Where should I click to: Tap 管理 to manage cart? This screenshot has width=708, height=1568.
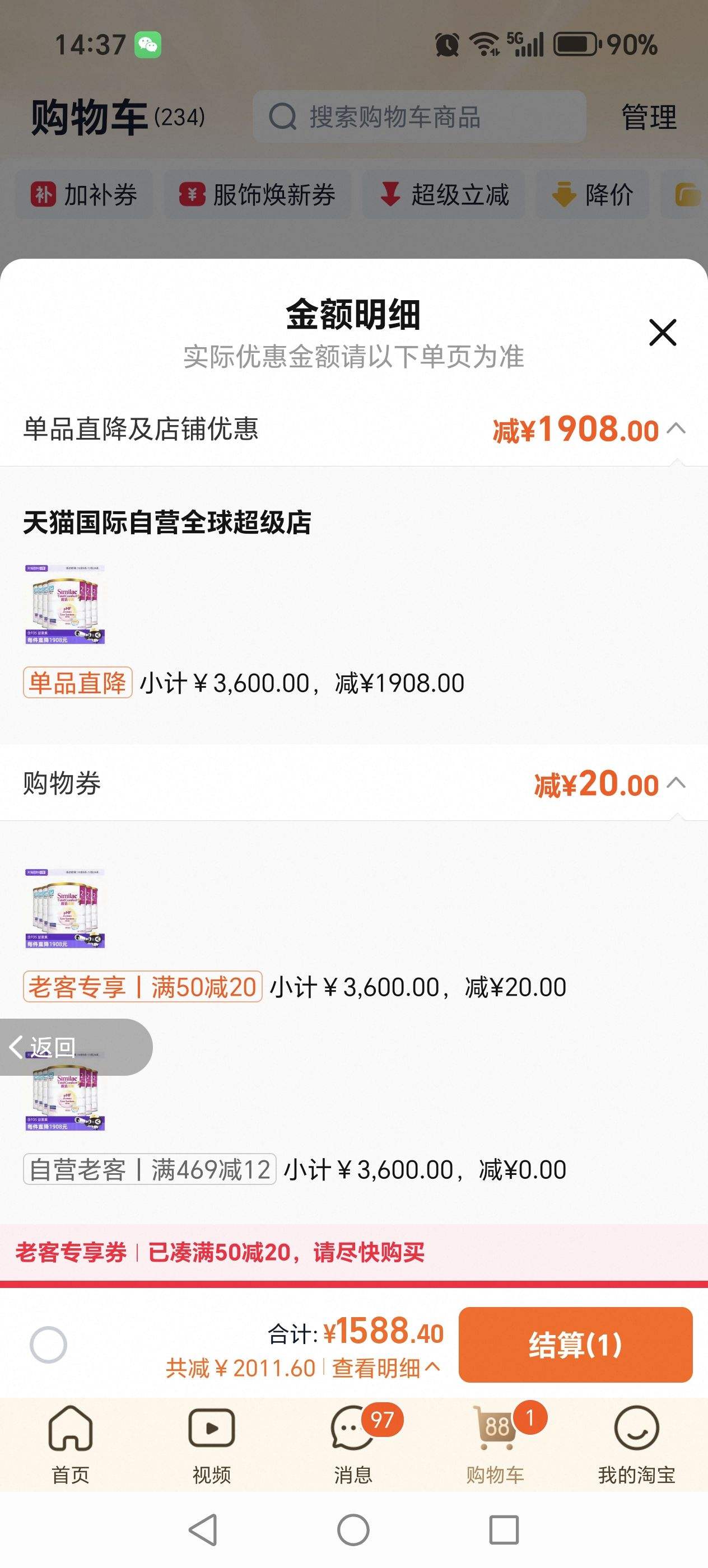648,117
